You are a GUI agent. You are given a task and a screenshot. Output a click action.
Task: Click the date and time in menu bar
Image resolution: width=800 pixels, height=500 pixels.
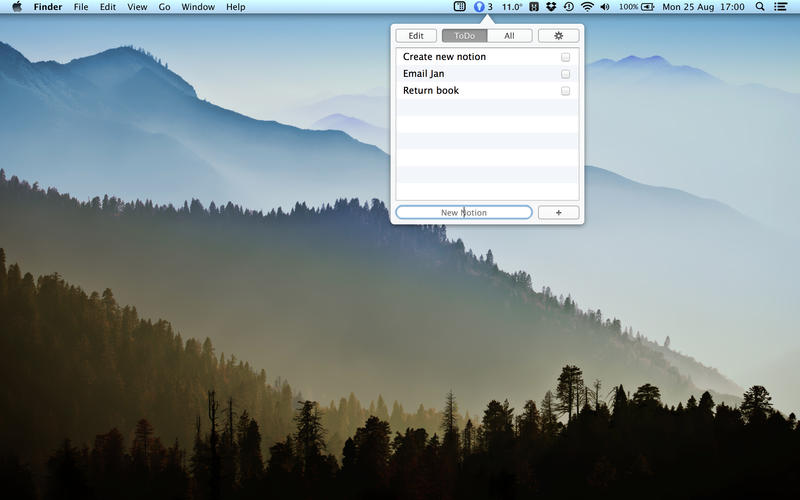point(704,7)
